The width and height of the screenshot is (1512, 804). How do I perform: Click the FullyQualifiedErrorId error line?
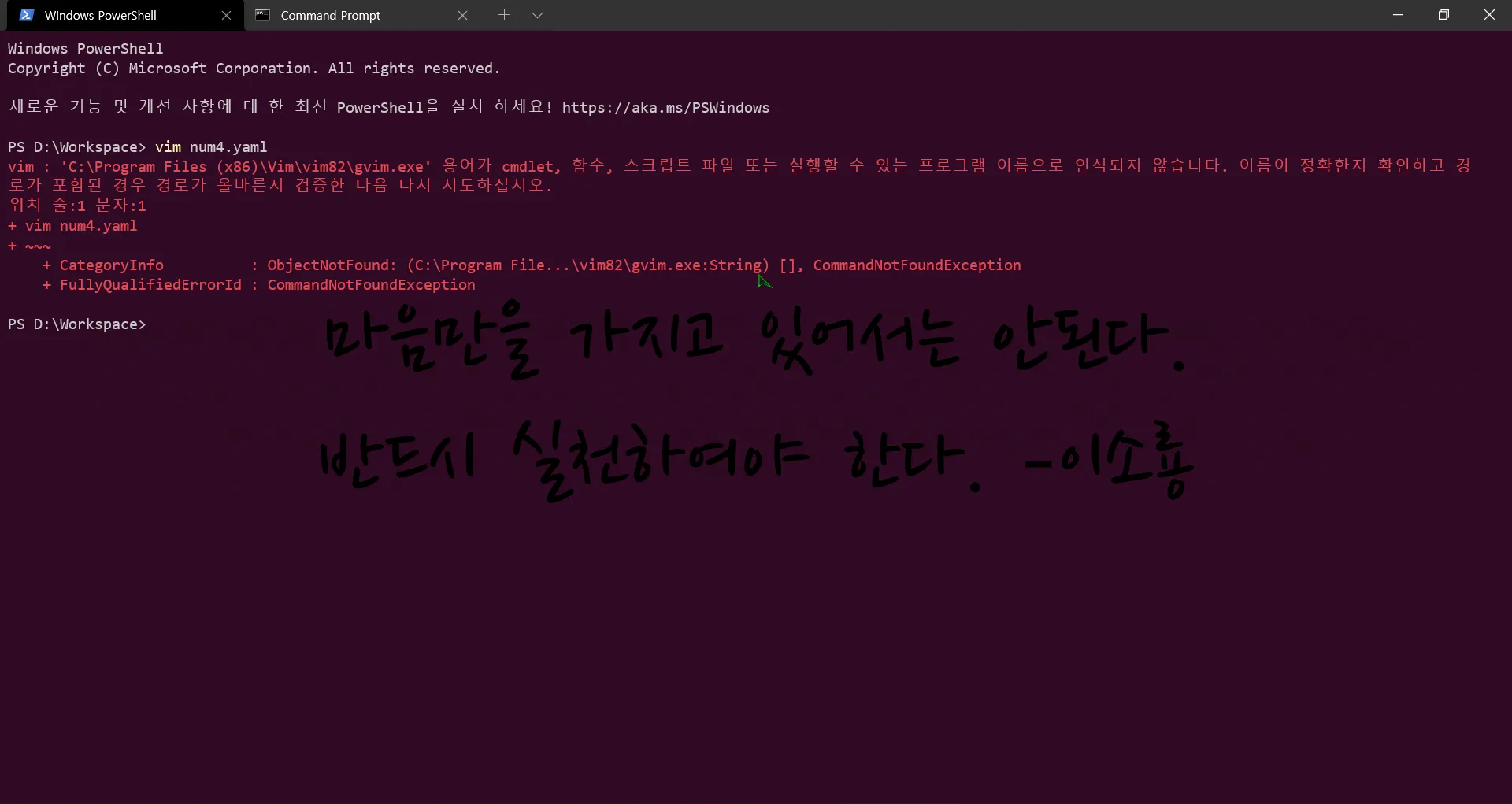(259, 285)
